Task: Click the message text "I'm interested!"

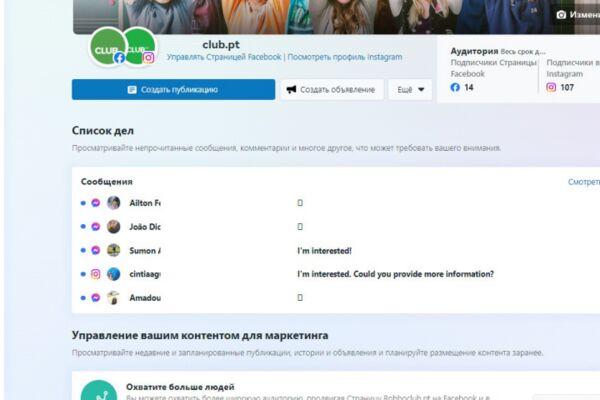Action: click(324, 251)
